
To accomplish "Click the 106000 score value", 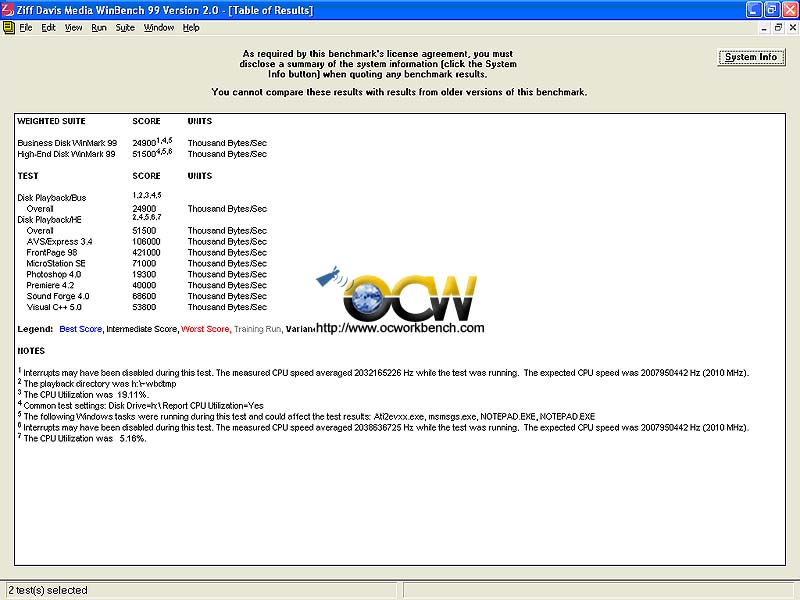I will 146,242.
